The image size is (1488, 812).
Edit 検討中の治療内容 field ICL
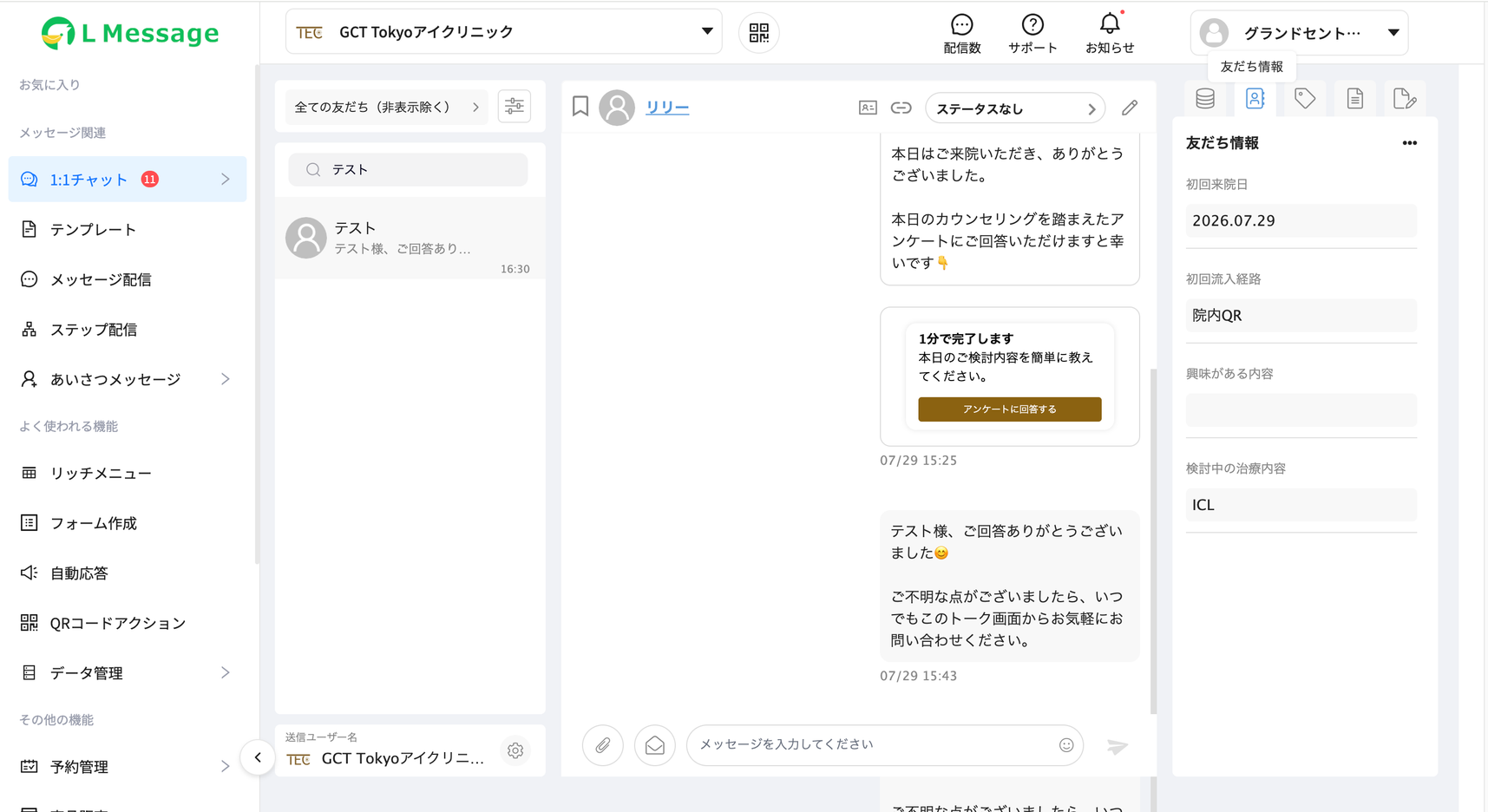pos(1301,505)
